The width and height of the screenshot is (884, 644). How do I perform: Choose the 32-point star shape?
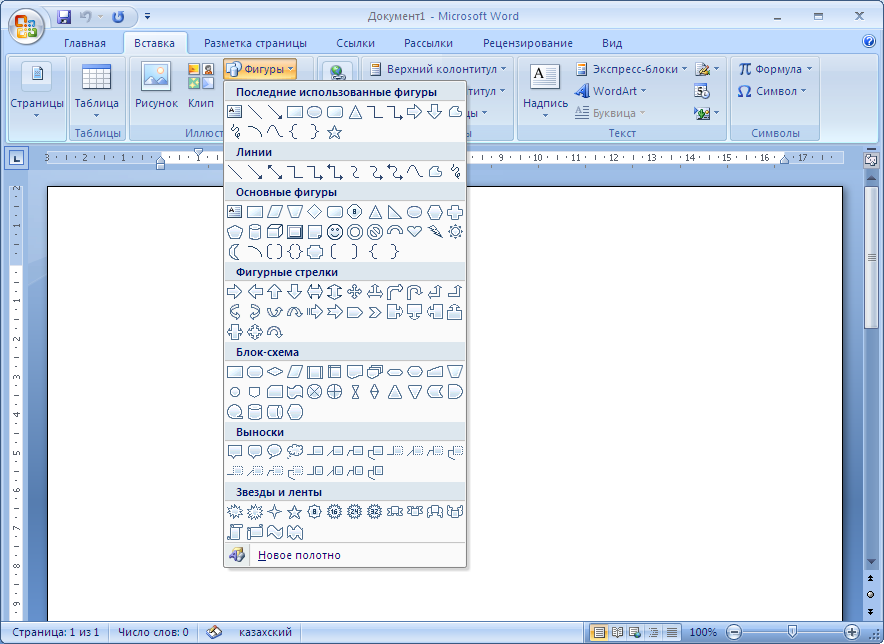(375, 512)
